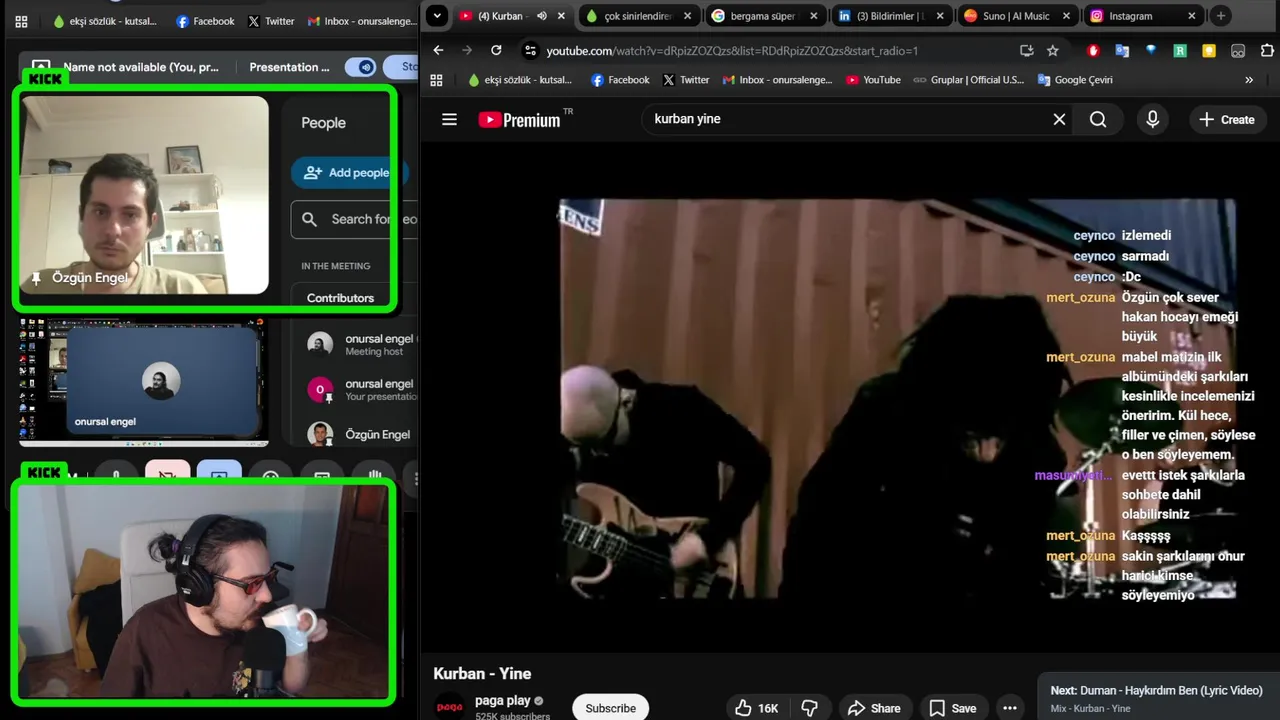Switch to the 'çok sinirlendiren' tab
Viewport: 1280px width, 720px height.
638,16
